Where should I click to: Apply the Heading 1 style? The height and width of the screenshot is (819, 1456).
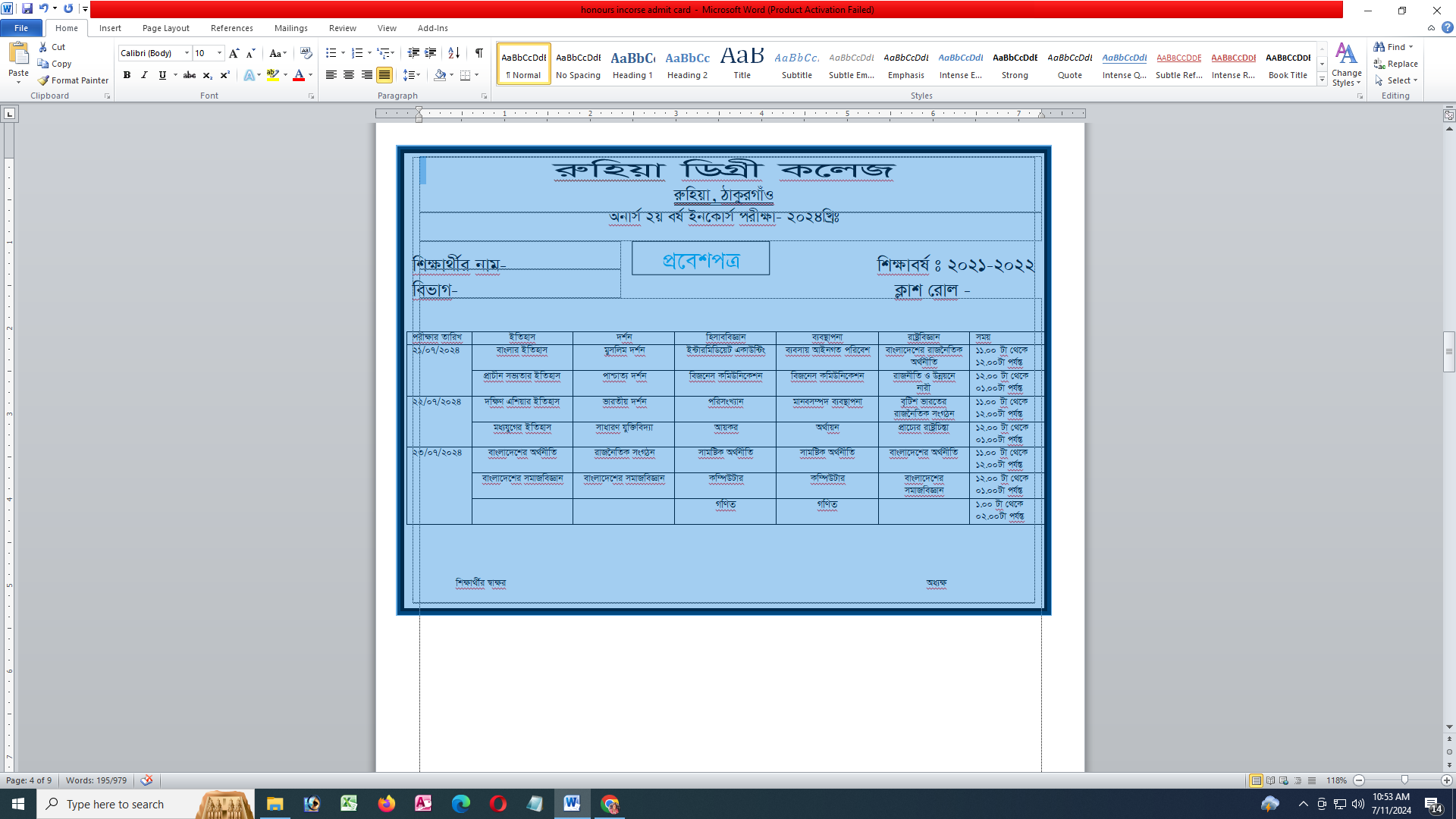click(632, 64)
